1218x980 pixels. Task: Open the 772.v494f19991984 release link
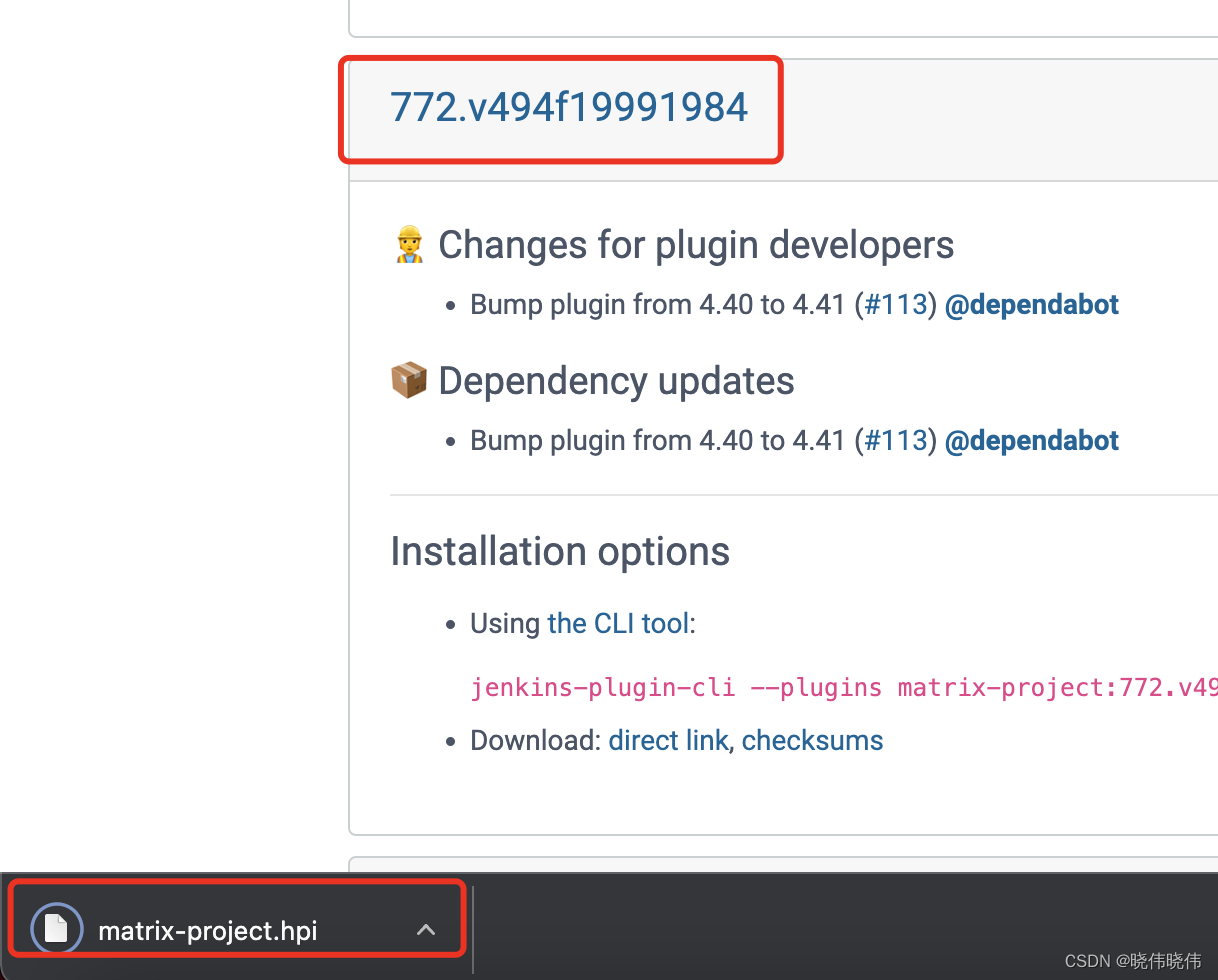(x=568, y=107)
